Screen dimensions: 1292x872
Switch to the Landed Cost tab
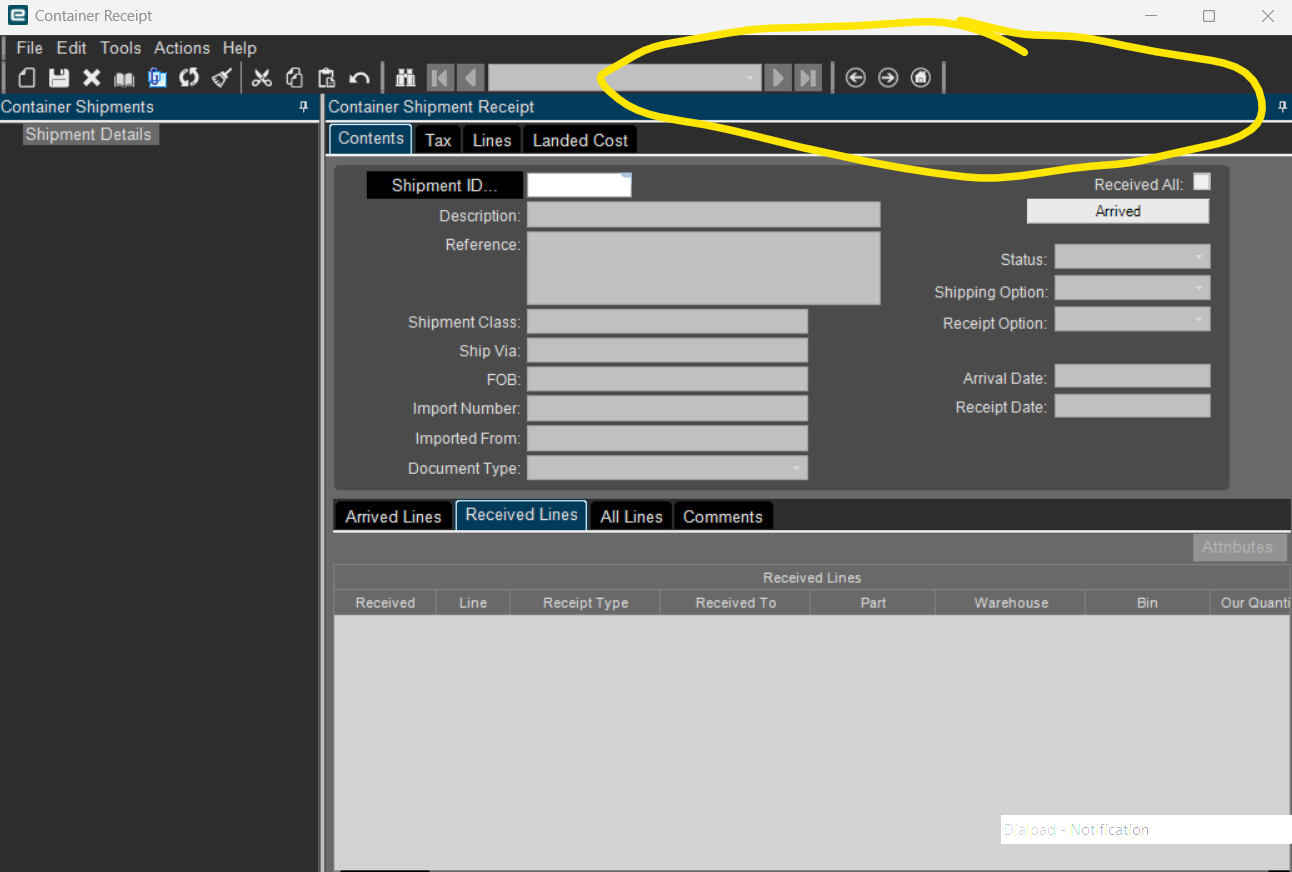pos(580,140)
